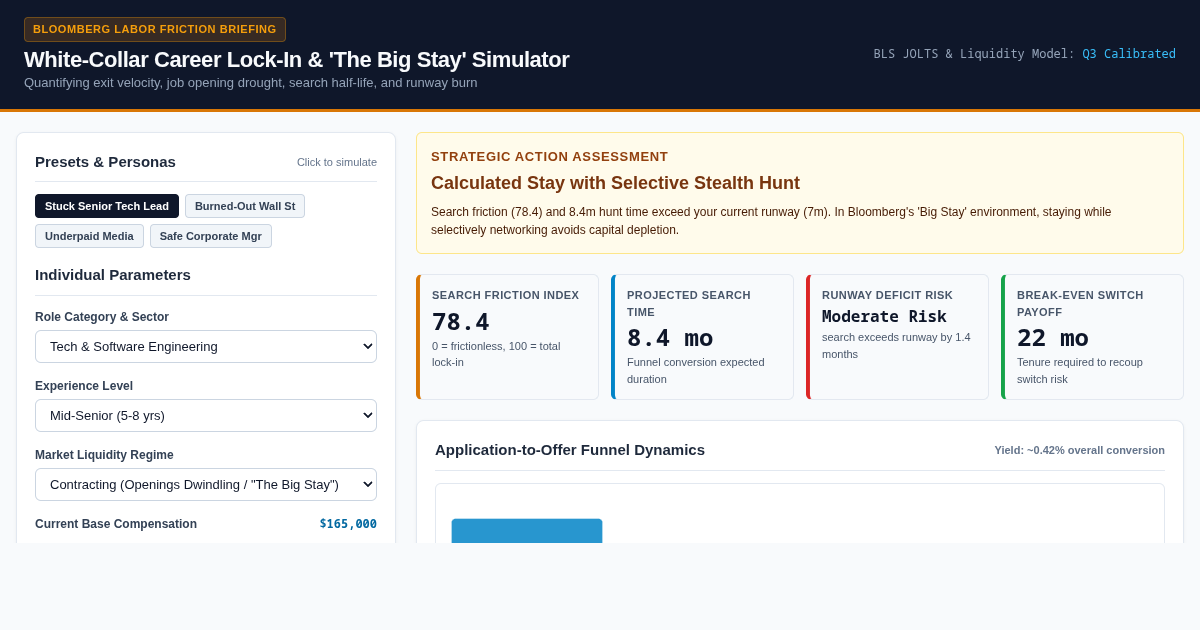The height and width of the screenshot is (630, 1200).
Task: Click the Strategic Action Assessment label
Action: click(x=549, y=156)
